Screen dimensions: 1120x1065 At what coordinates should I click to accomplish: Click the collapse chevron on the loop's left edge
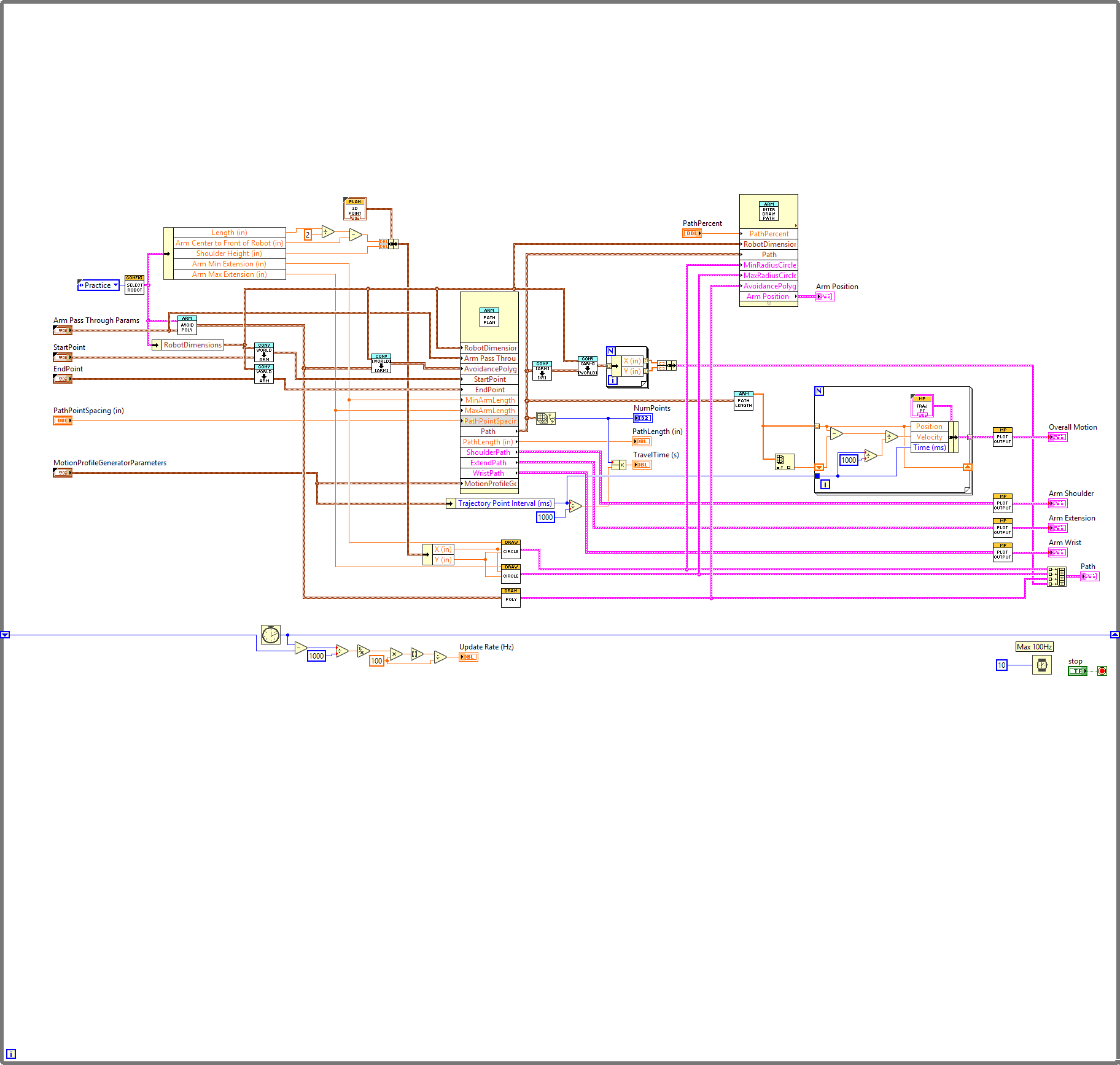point(5,635)
